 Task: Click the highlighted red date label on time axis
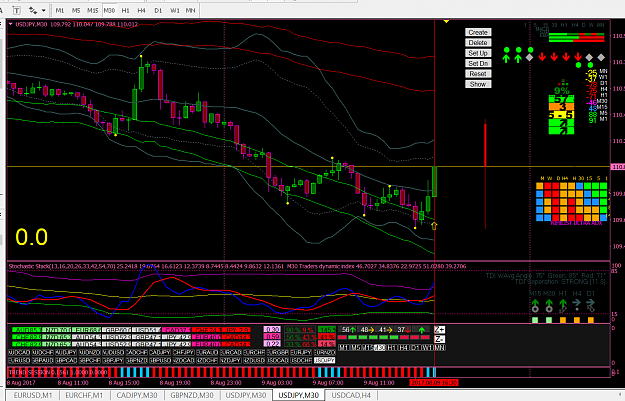tap(434, 383)
